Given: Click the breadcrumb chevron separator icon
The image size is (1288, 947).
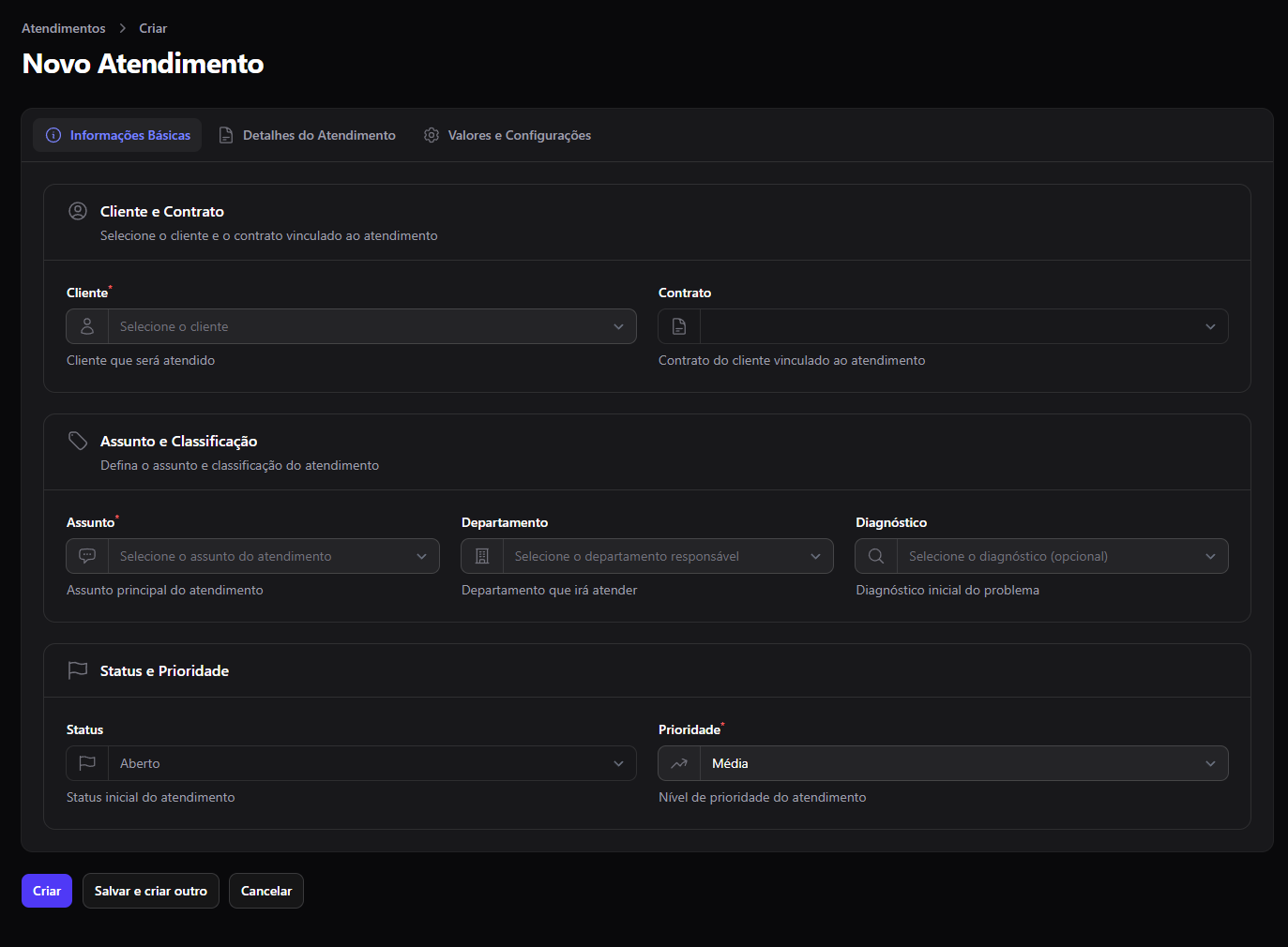Looking at the screenshot, I should (122, 28).
